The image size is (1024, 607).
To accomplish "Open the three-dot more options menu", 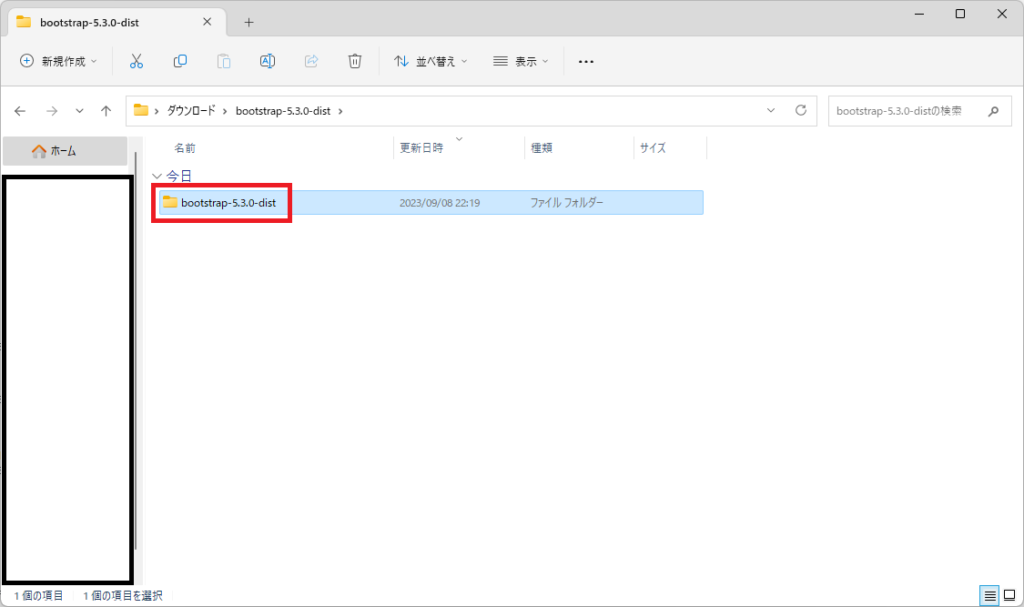I will coord(586,61).
